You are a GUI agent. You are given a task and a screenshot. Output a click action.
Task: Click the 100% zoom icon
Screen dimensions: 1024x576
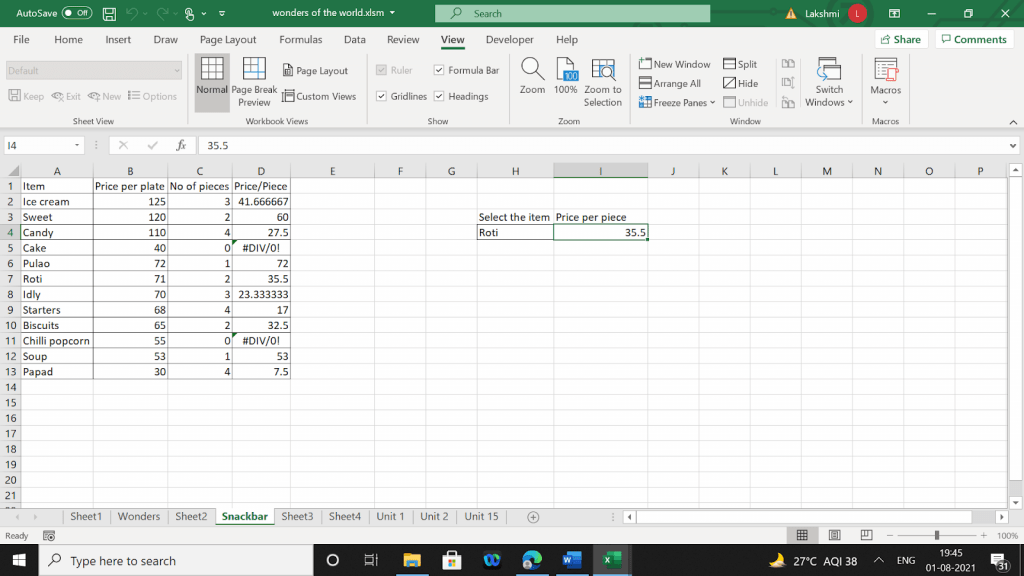(x=566, y=70)
